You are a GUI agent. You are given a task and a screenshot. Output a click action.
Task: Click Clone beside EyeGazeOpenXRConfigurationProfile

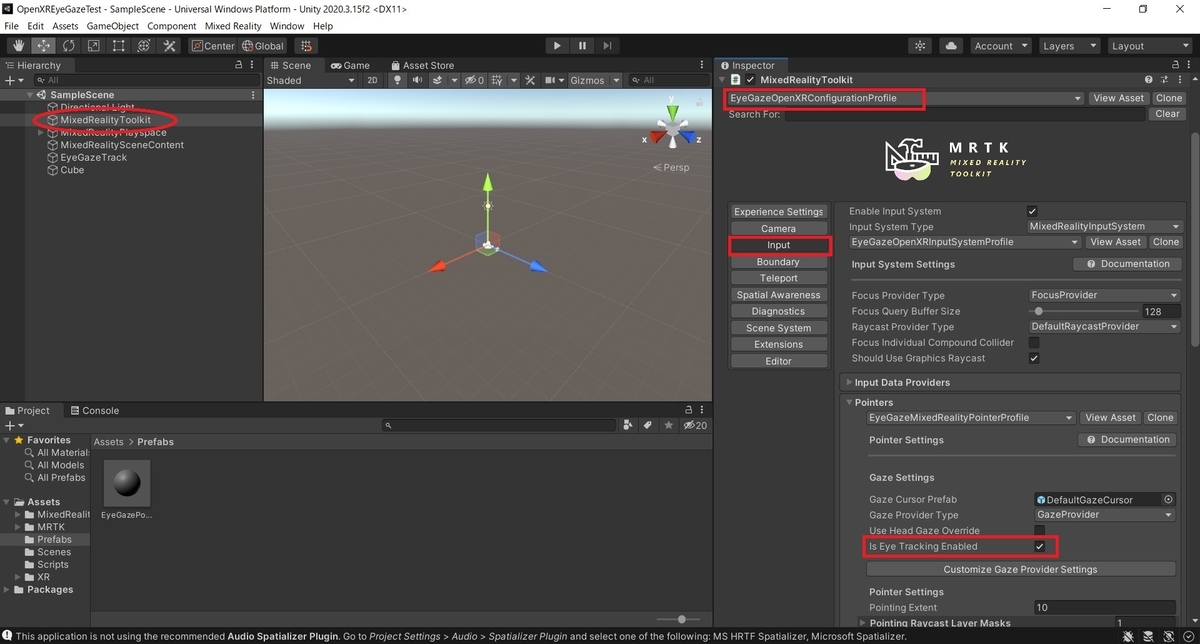[x=1169, y=98]
